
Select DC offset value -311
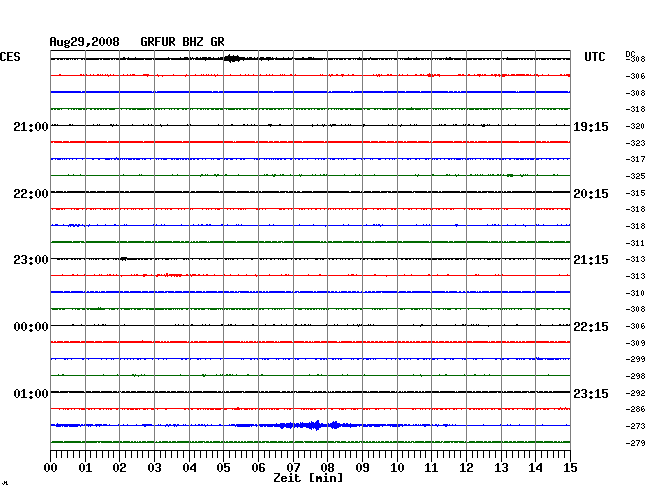tap(635, 243)
